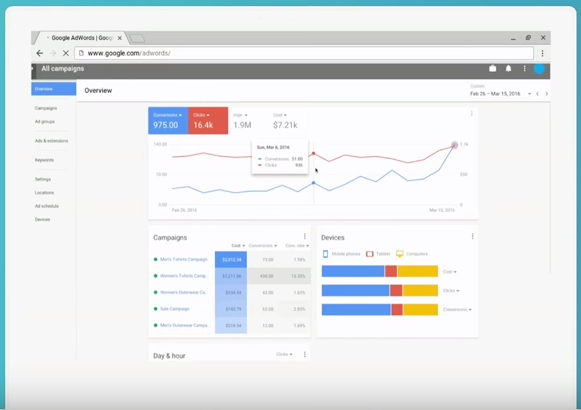Open the date range dropdown
The image size is (581, 410).
coord(529,94)
